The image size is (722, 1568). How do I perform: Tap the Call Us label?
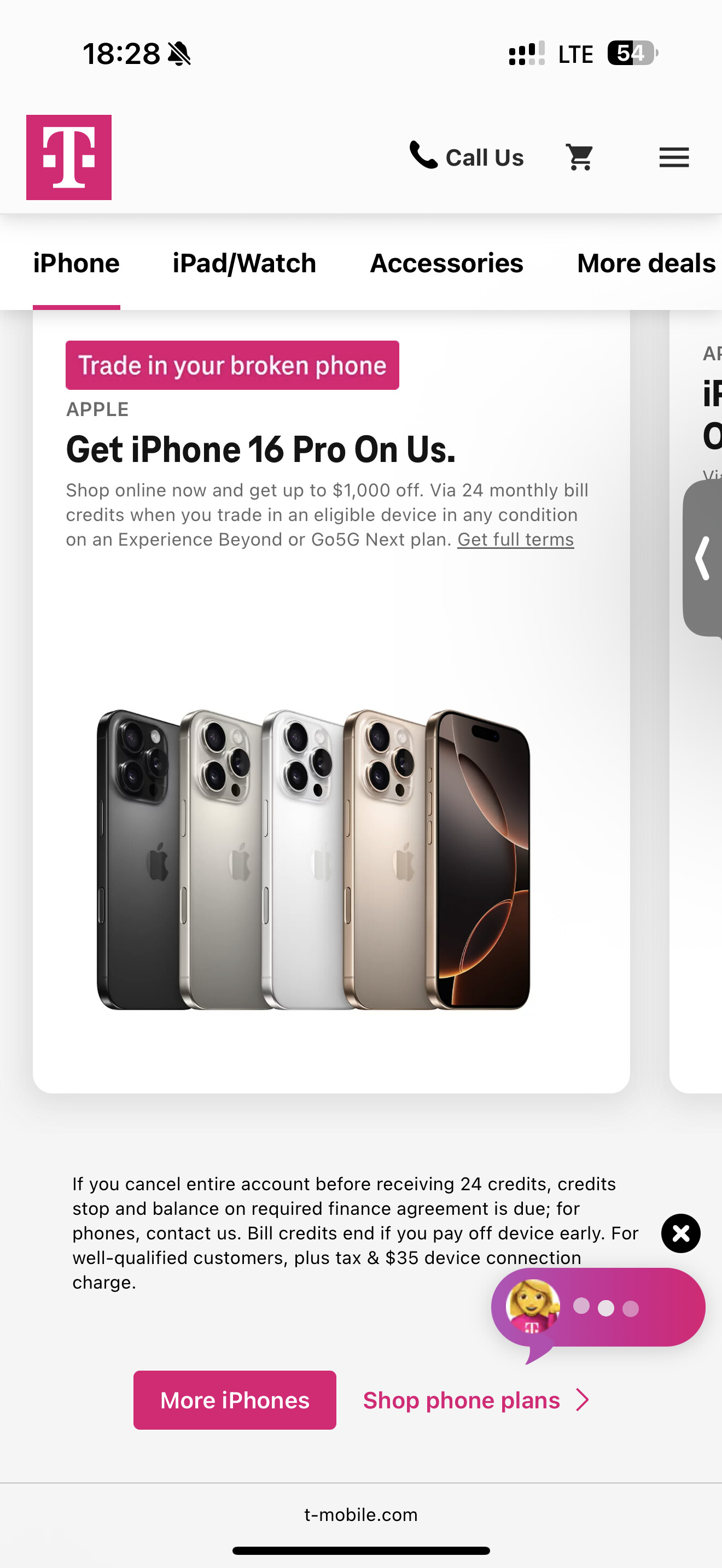tap(485, 157)
